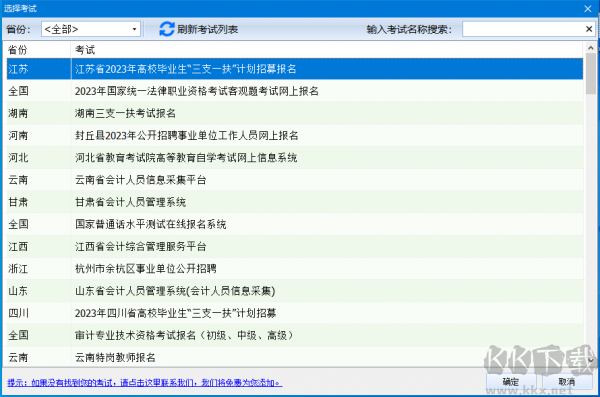
Task: Click the 刷新考试列表 label
Action: coord(207,29)
